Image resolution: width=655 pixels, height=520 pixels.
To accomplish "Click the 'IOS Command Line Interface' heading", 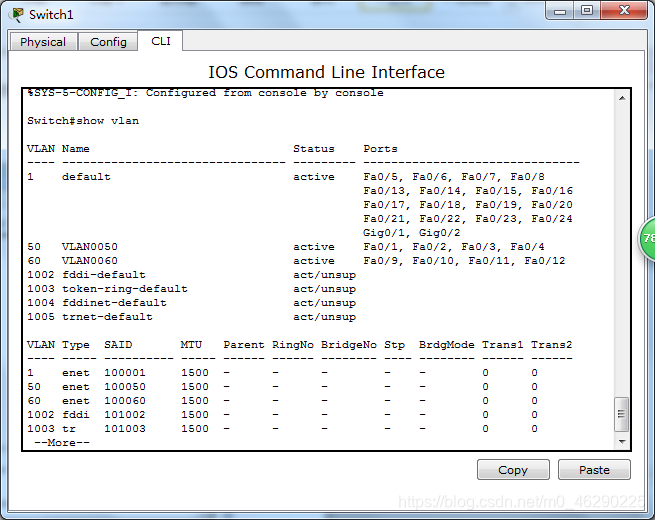I will point(326,72).
